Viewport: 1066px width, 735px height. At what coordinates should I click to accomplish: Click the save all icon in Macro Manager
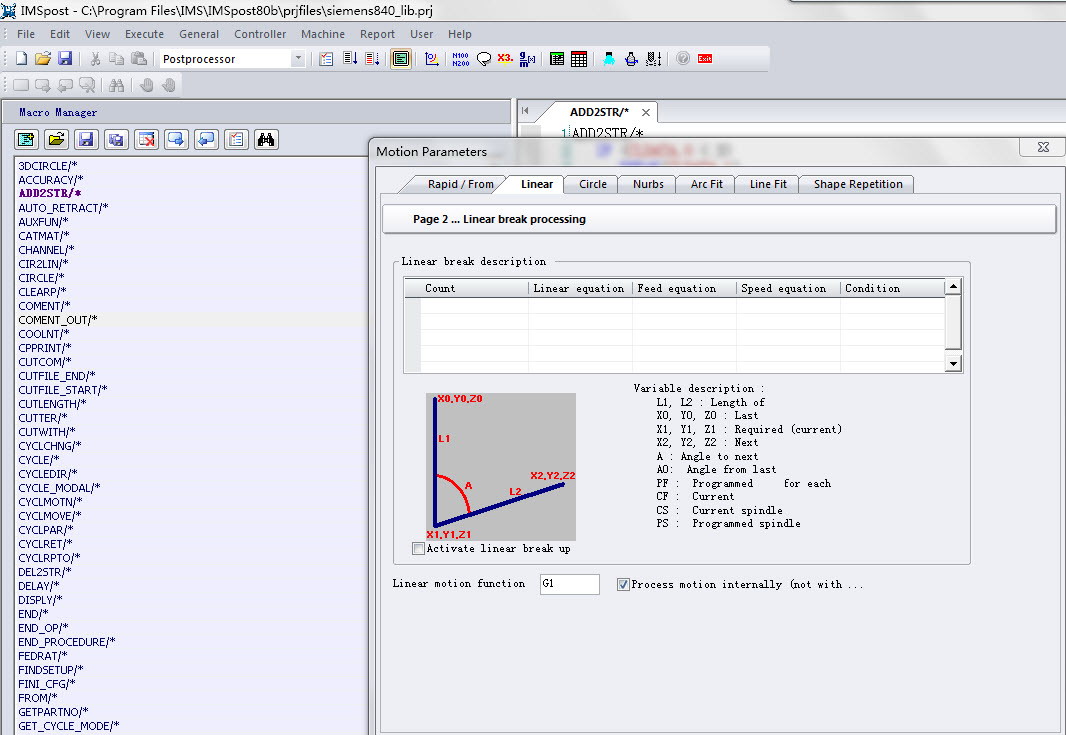click(116, 139)
